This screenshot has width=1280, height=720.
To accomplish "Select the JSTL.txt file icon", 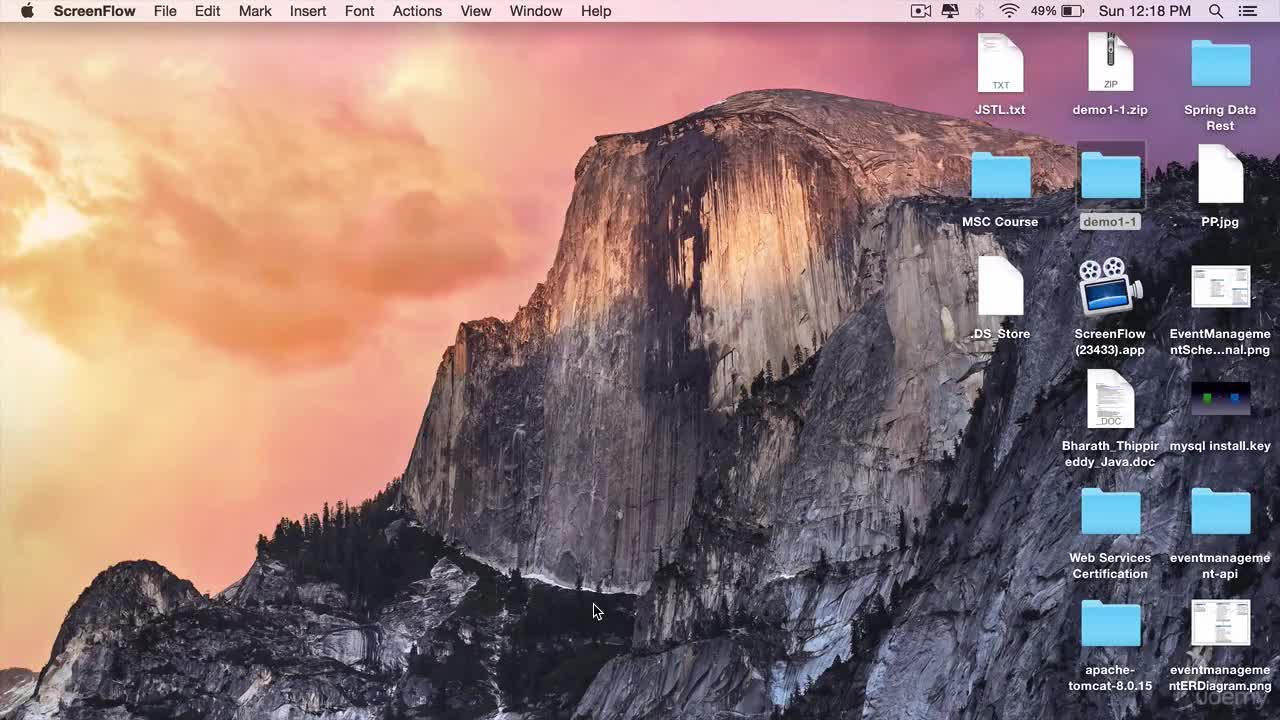I will click(x=1000, y=63).
